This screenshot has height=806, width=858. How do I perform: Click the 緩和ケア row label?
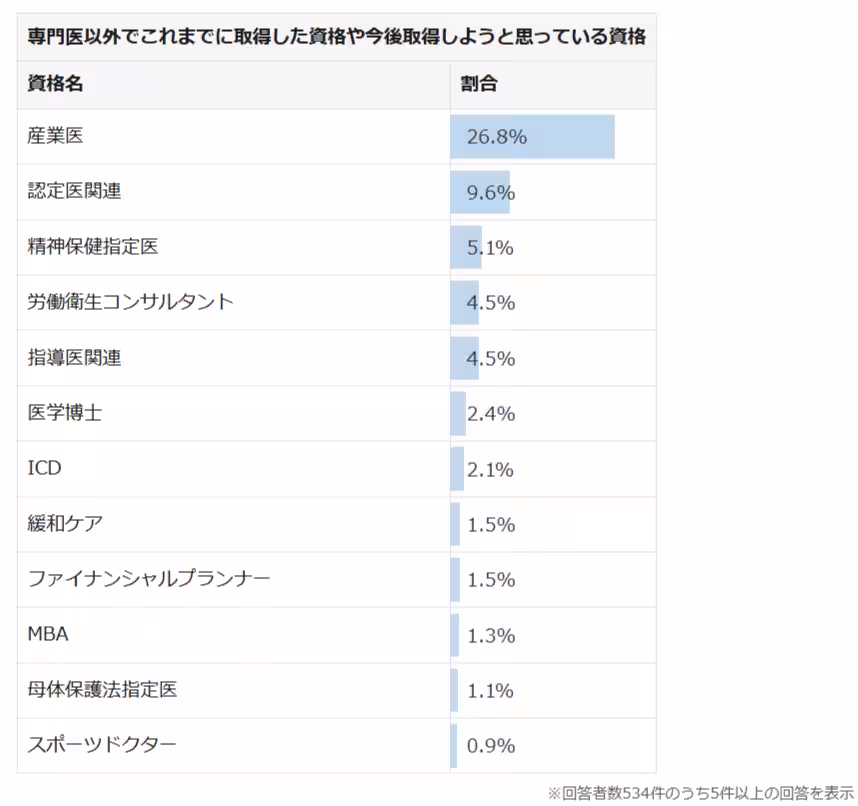pyautogui.click(x=65, y=524)
